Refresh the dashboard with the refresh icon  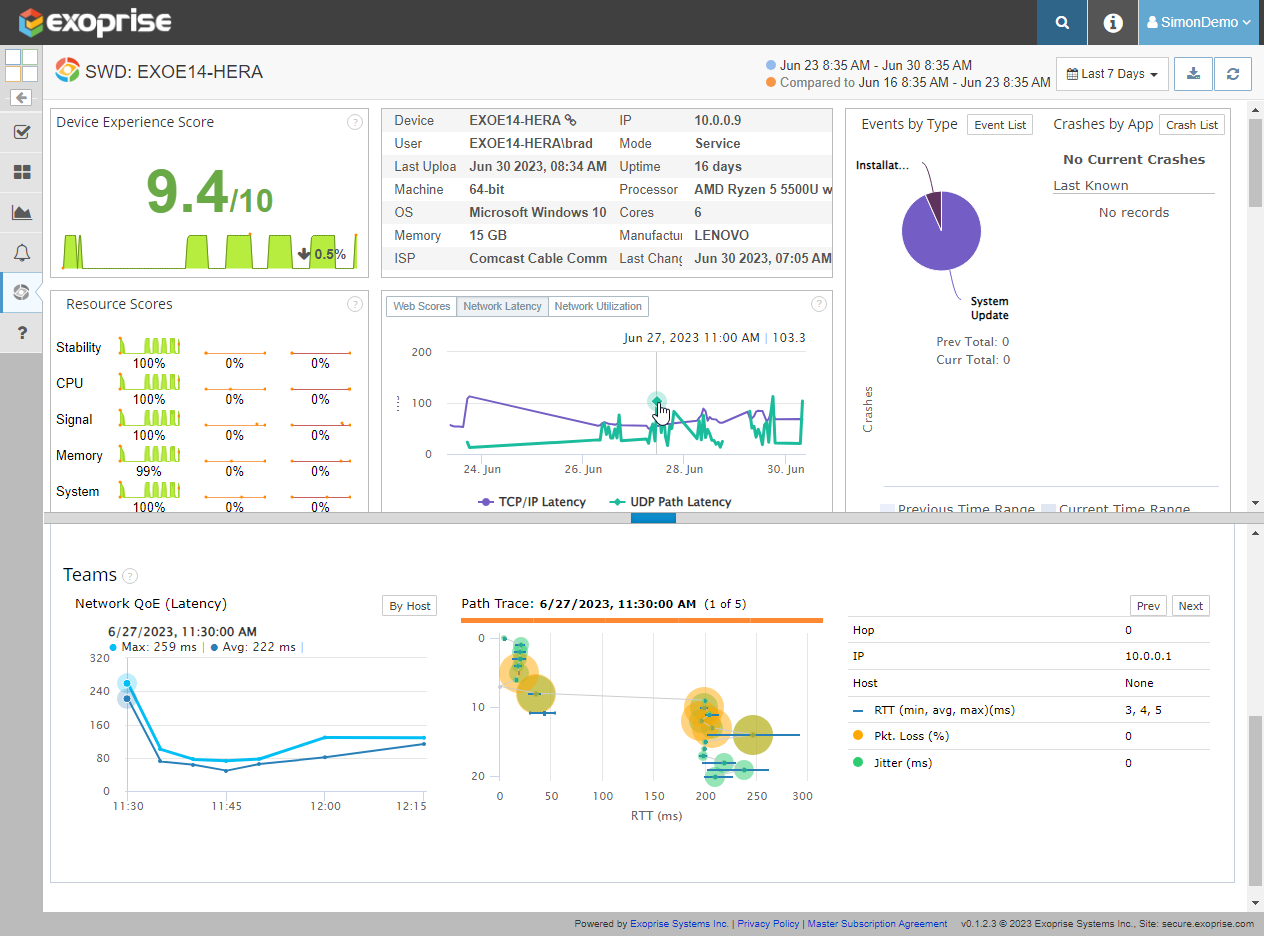(1233, 74)
